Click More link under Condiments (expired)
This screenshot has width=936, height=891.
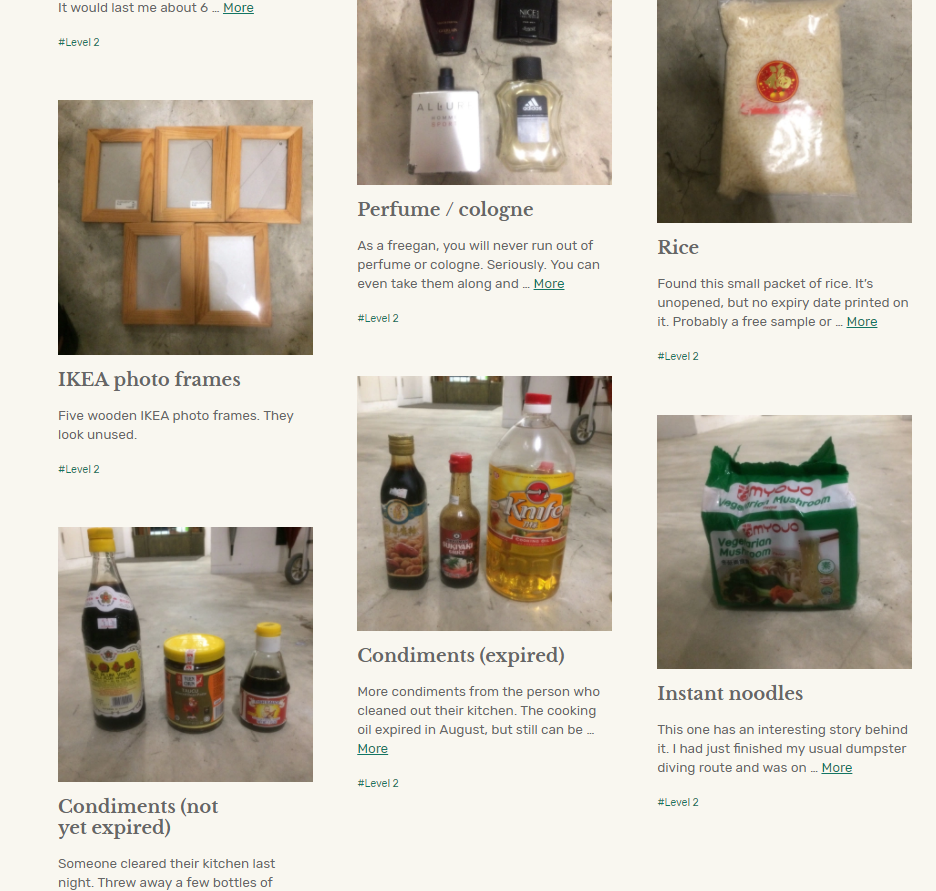click(372, 748)
